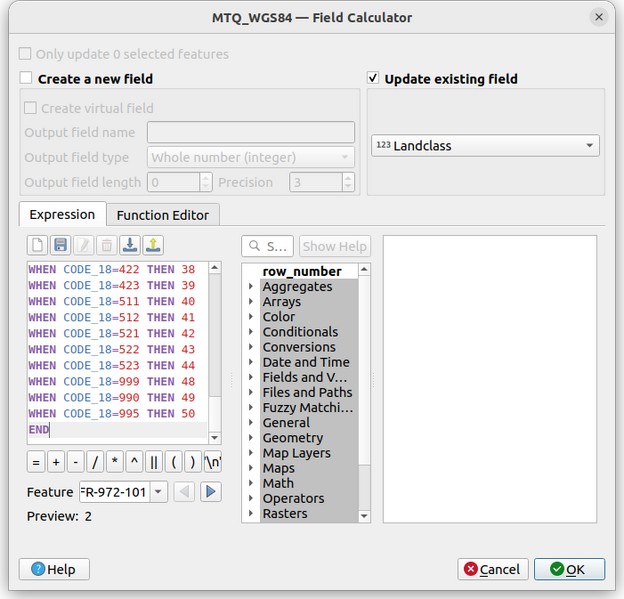Expand the Maps function group

(251, 468)
